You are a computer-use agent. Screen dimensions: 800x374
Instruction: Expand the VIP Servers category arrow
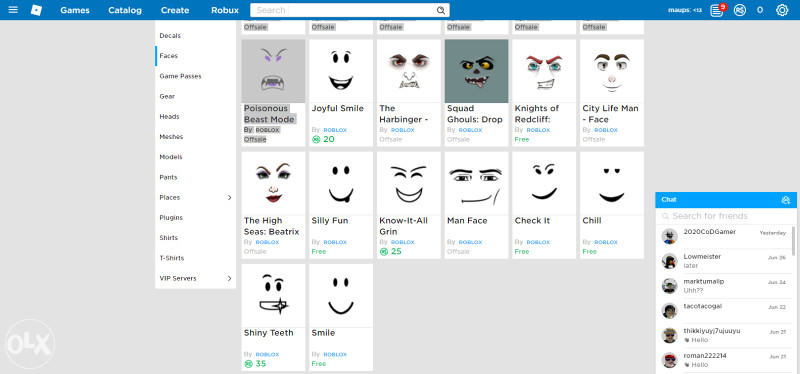229,278
